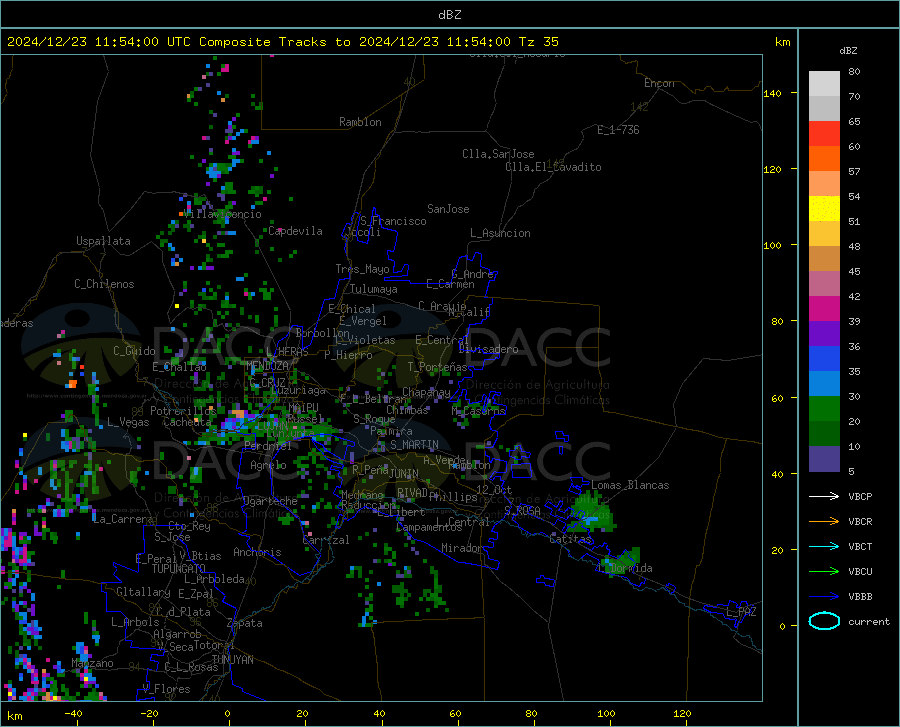
Task: Click the 45 dBZ value on the color scale
Action: [x=854, y=271]
